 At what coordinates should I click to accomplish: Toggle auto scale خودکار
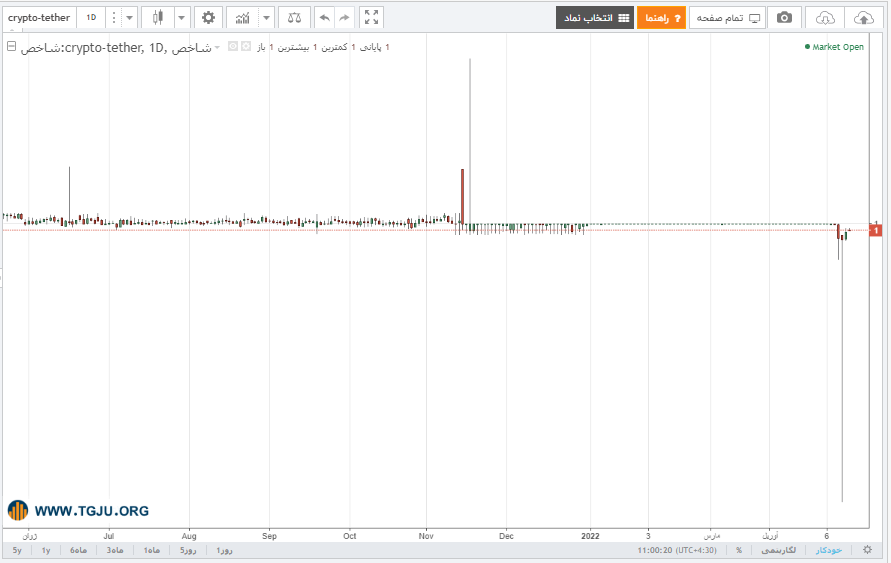tap(829, 550)
